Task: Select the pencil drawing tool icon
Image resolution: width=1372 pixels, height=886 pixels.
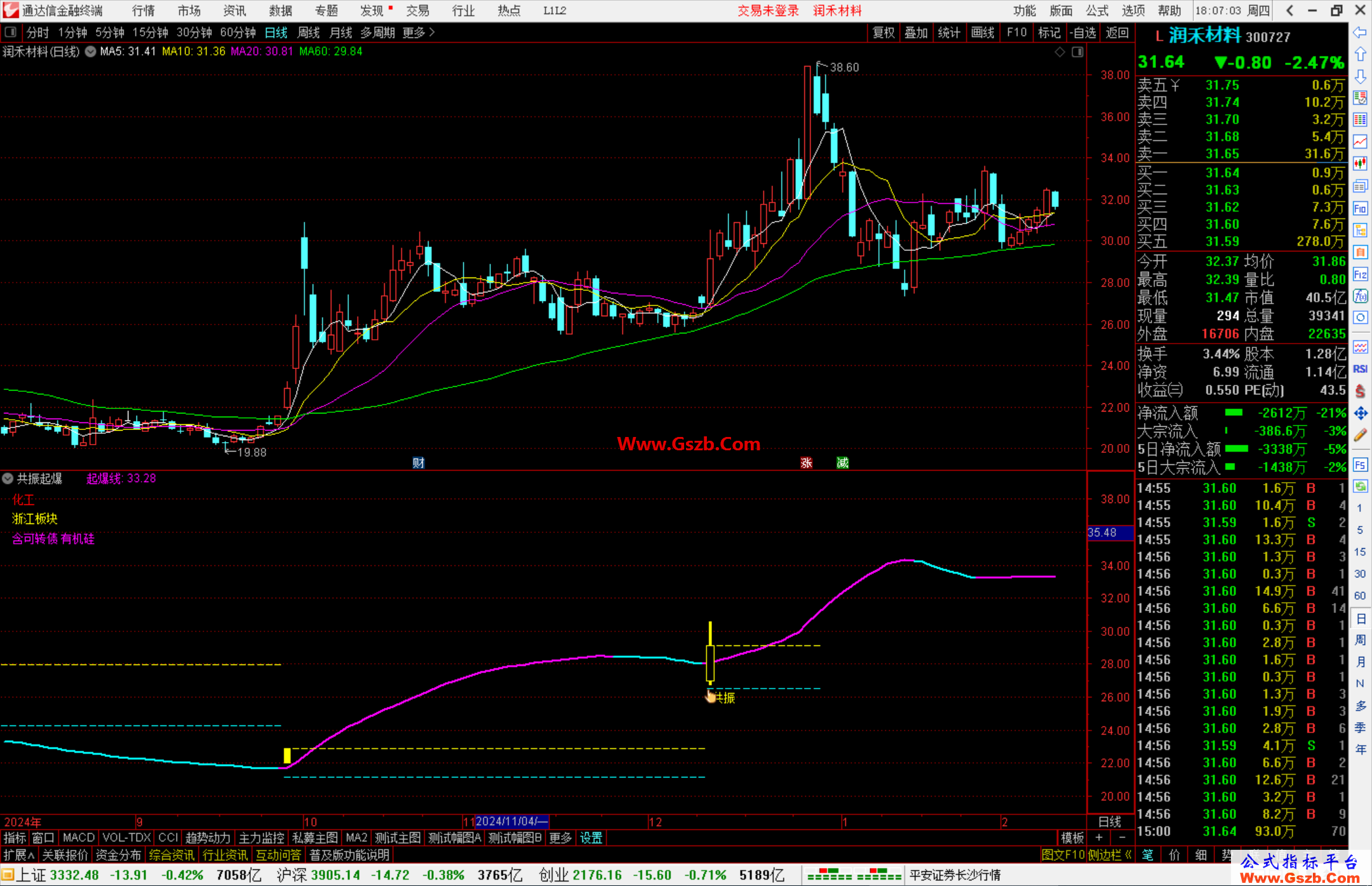Action: click(1360, 436)
